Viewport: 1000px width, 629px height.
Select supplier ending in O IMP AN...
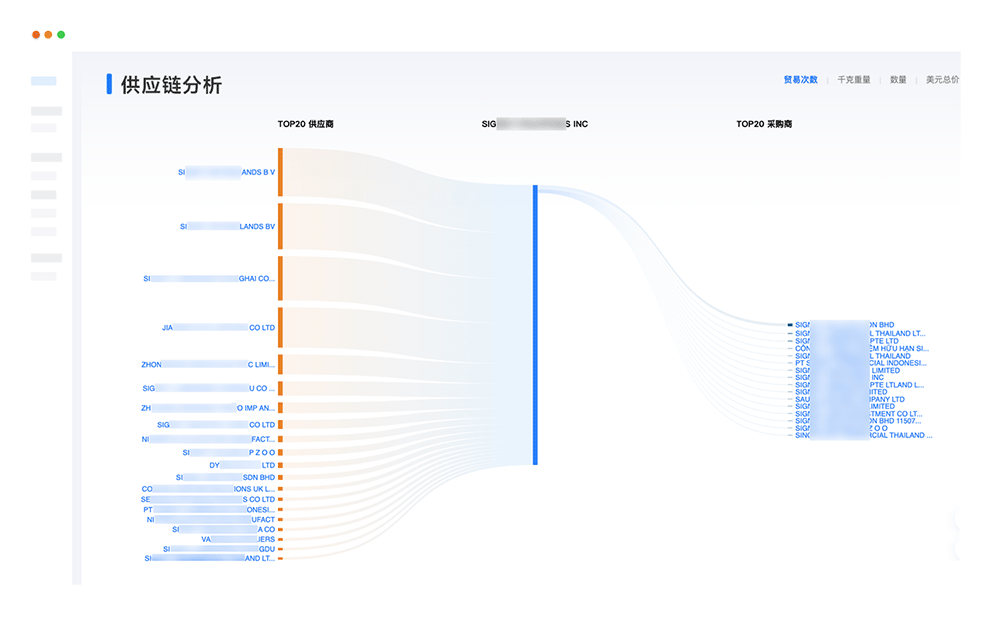coord(208,408)
